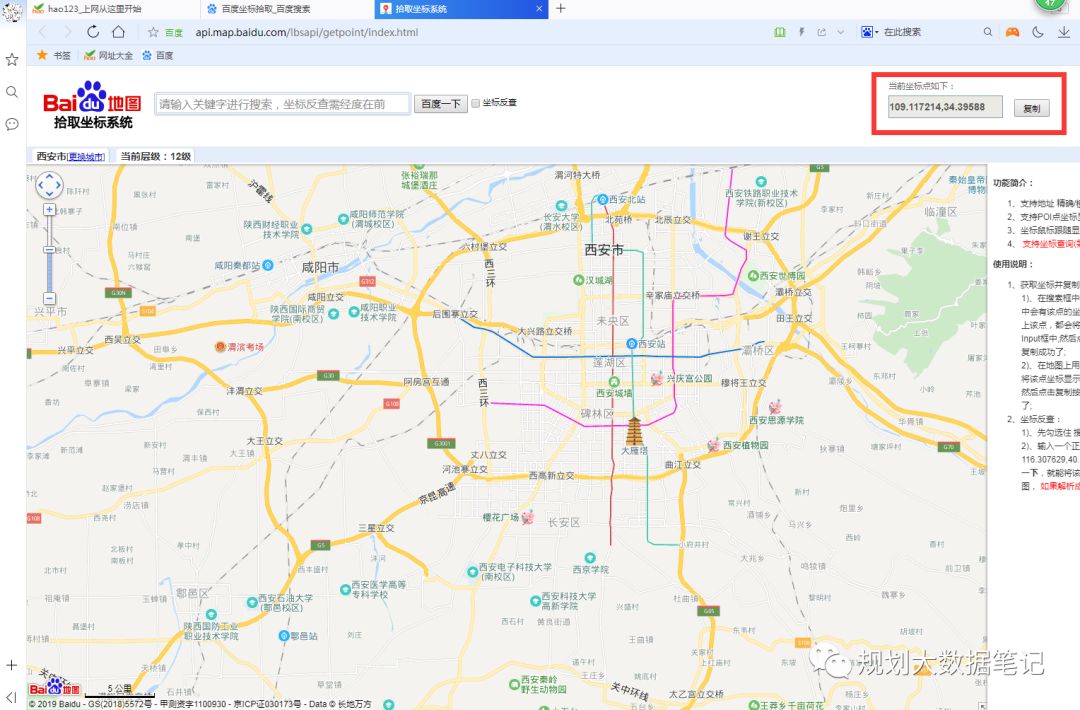Click the 大雁塔 pagoda landmark icon on map
This screenshot has width=1080, height=710.
pos(634,432)
